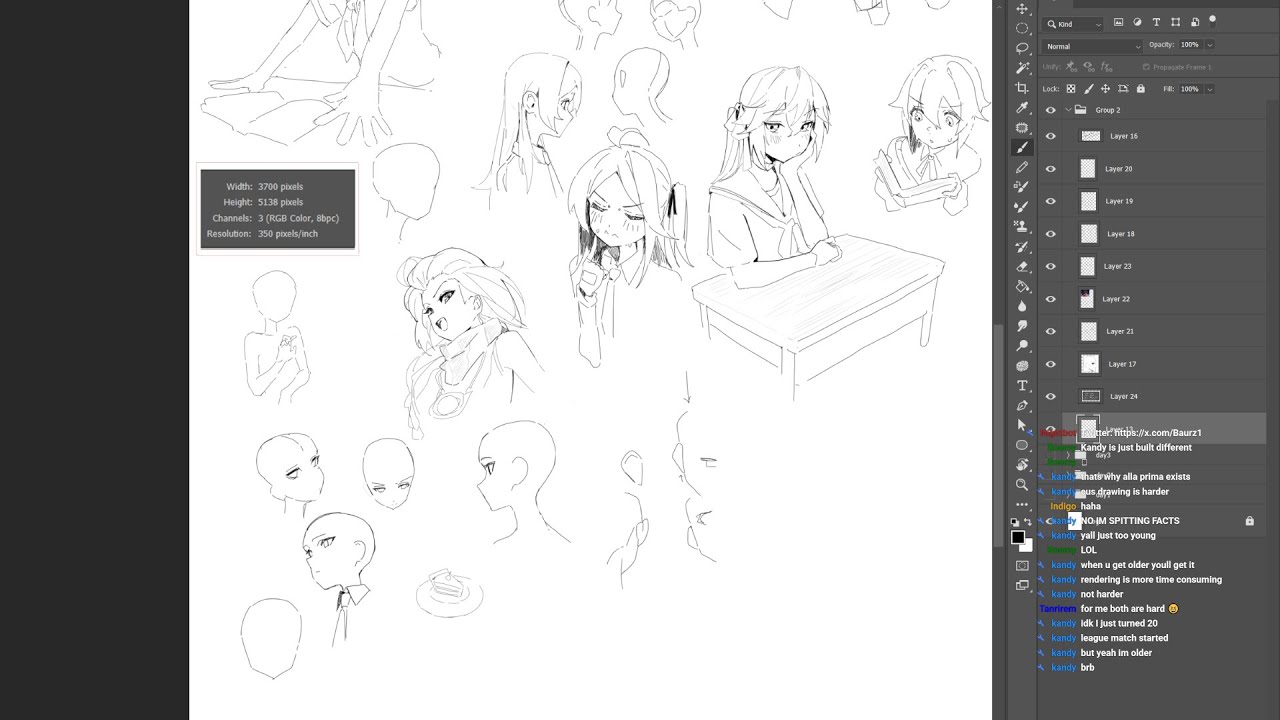Image resolution: width=1280 pixels, height=720 pixels.
Task: Select the Zoom magnifier tool
Action: (x=1022, y=484)
